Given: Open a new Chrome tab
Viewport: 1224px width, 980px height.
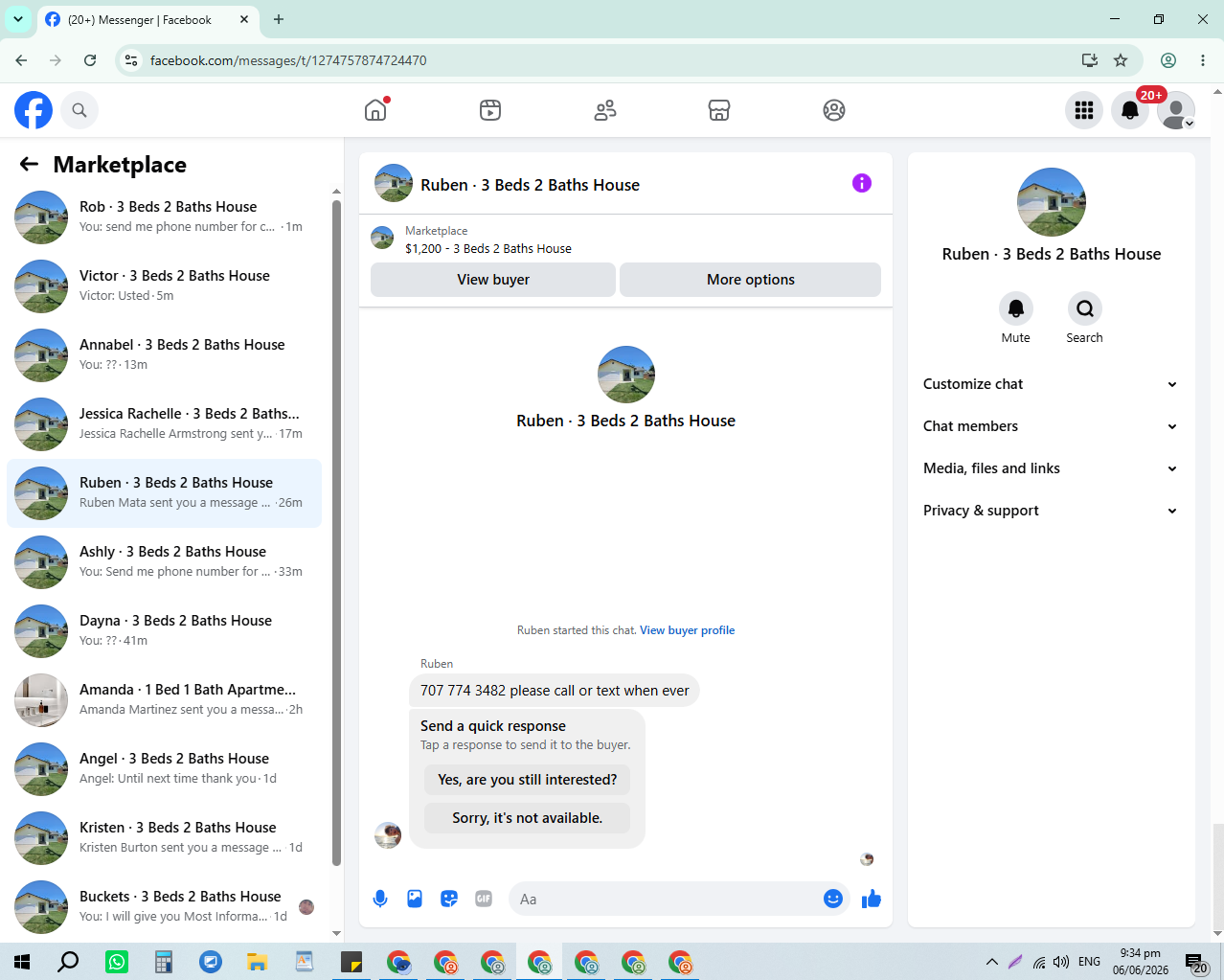Looking at the screenshot, I should coord(279,19).
